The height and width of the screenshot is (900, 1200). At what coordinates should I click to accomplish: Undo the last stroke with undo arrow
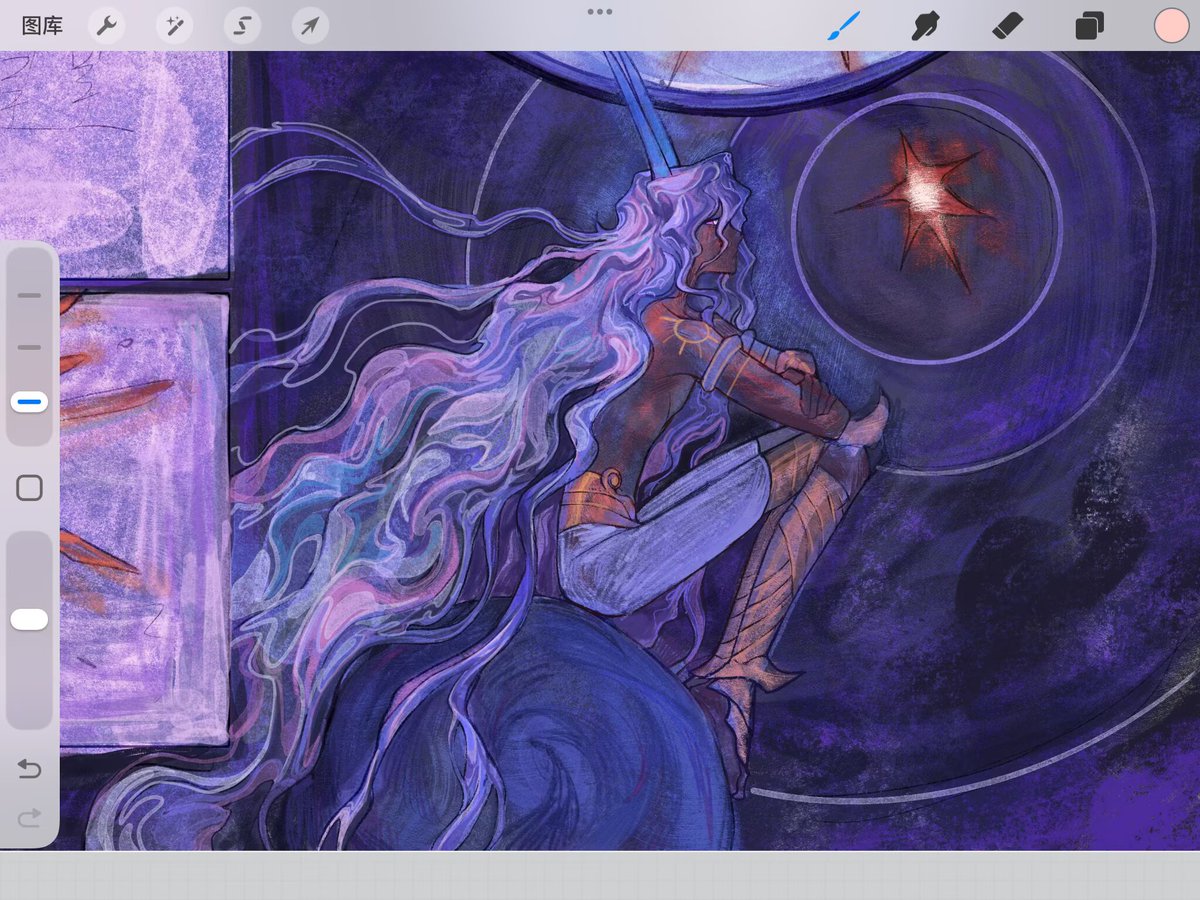tap(30, 769)
